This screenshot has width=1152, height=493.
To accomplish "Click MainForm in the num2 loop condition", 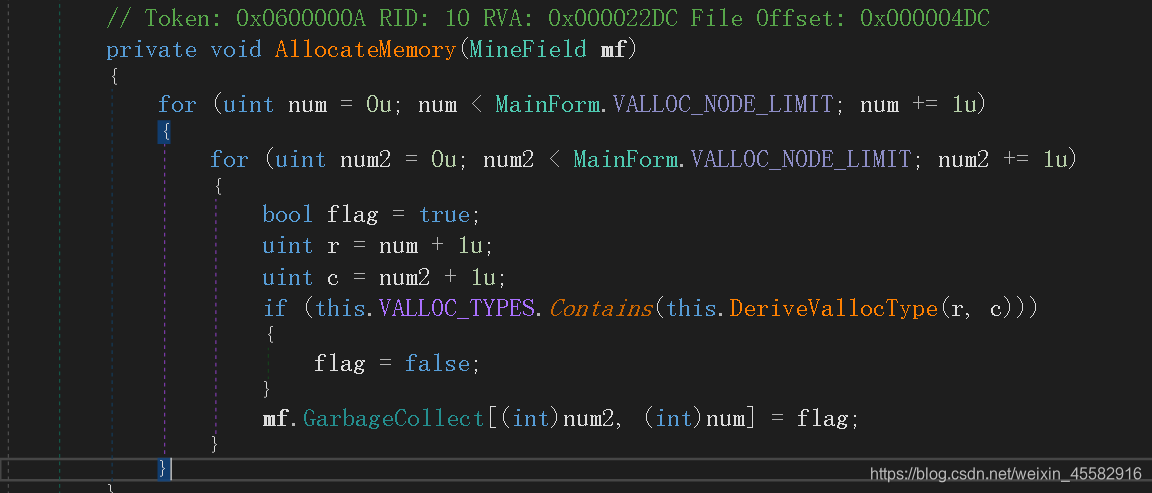I will click(625, 159).
